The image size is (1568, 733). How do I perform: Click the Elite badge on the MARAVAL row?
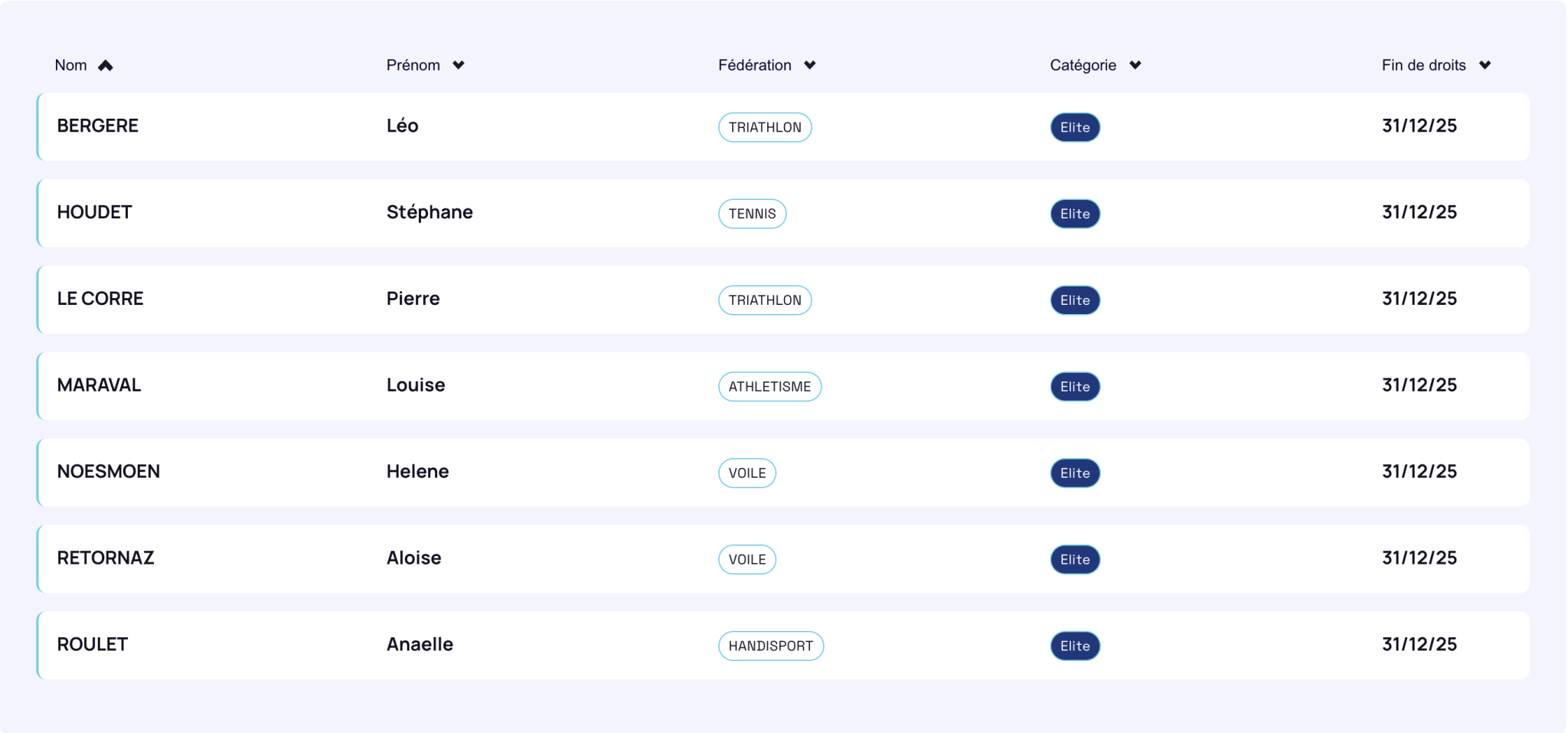pyautogui.click(x=1075, y=387)
